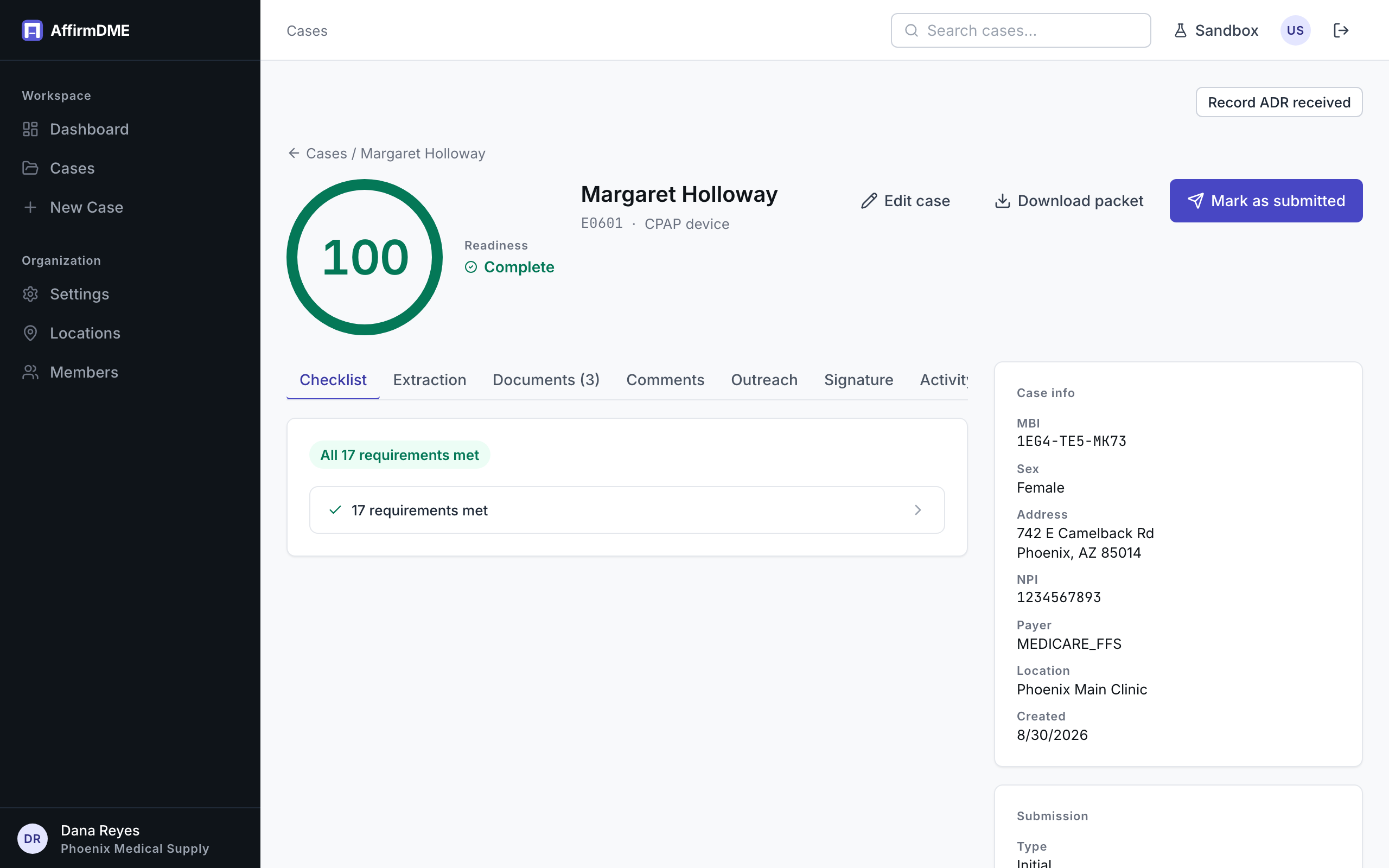Click the Payer value MEDICARE_FFS

1069,643
